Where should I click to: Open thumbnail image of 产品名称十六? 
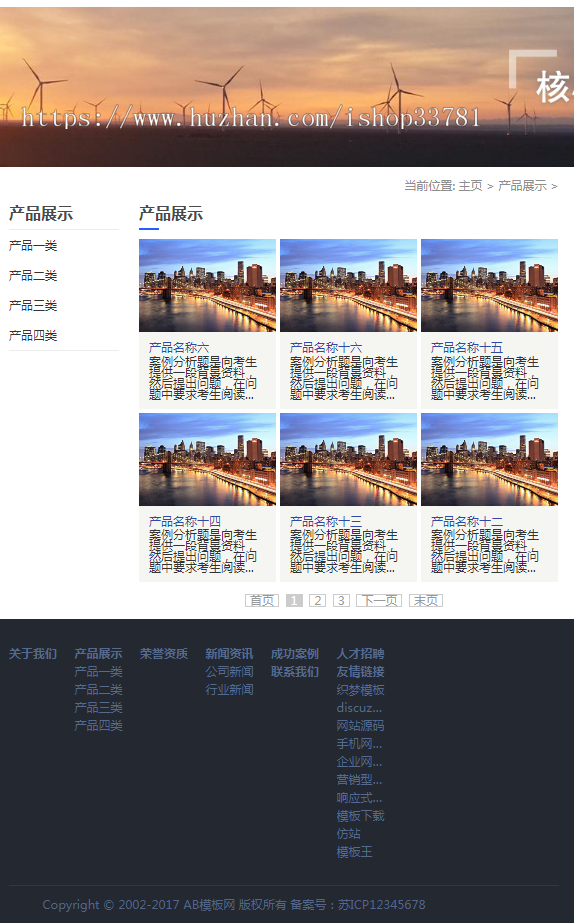(348, 285)
